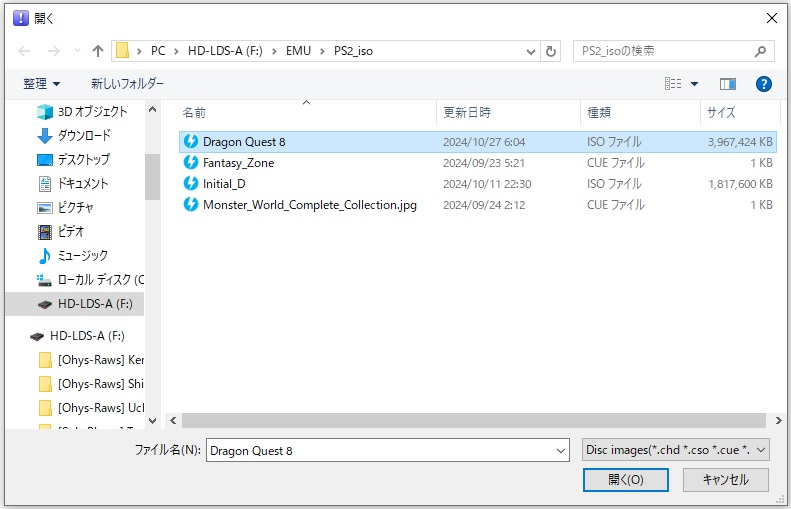This screenshot has height=509, width=791.
Task: Go up one folder level
Action: pos(98,51)
